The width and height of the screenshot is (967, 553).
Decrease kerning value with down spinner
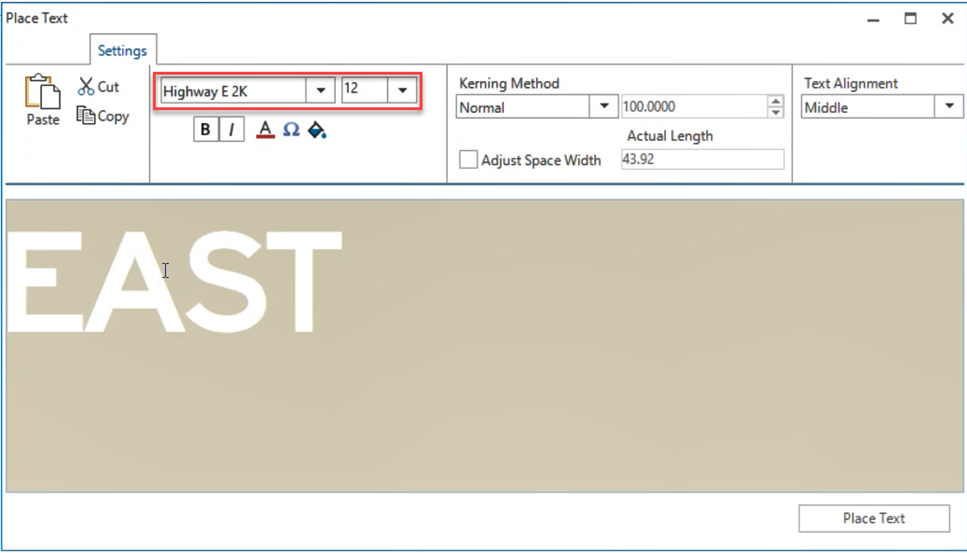[776, 112]
